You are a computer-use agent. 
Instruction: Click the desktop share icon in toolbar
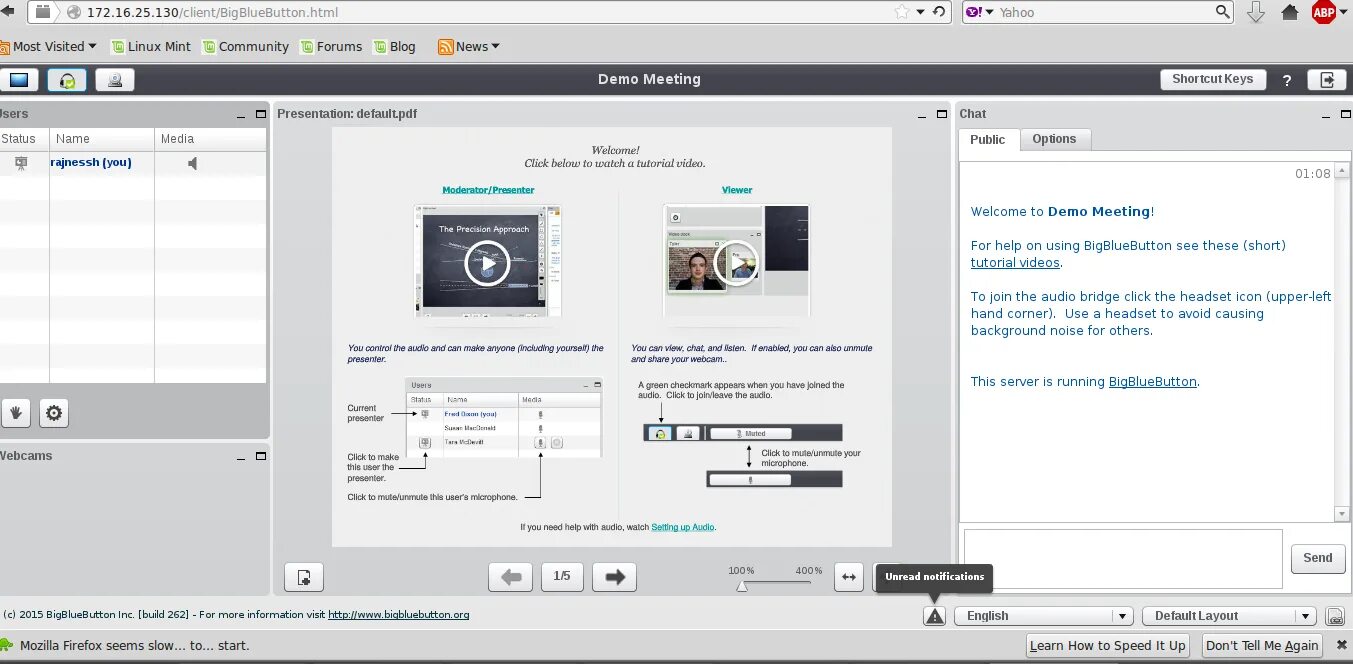point(19,80)
